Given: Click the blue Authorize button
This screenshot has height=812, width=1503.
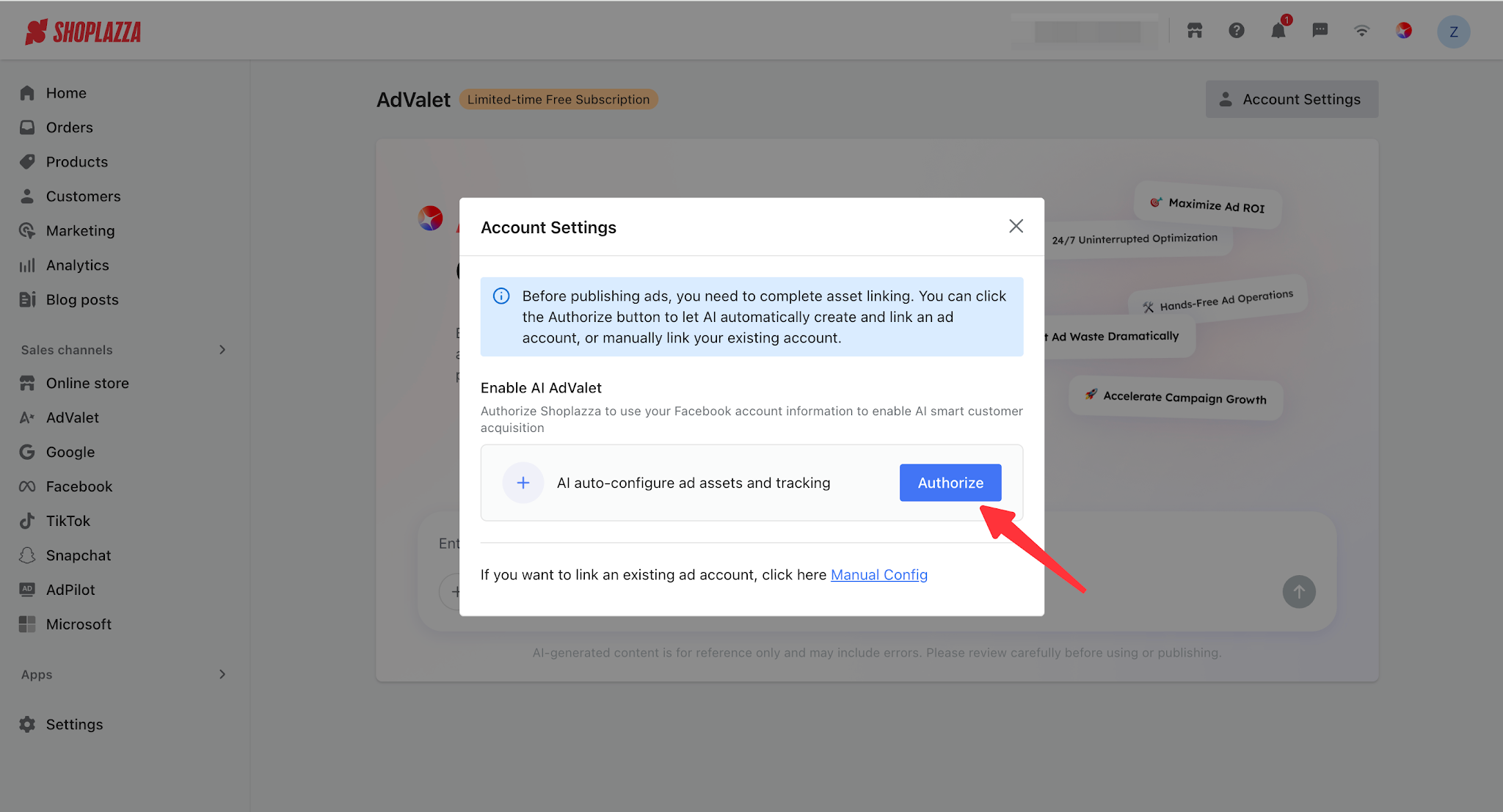Looking at the screenshot, I should (950, 483).
